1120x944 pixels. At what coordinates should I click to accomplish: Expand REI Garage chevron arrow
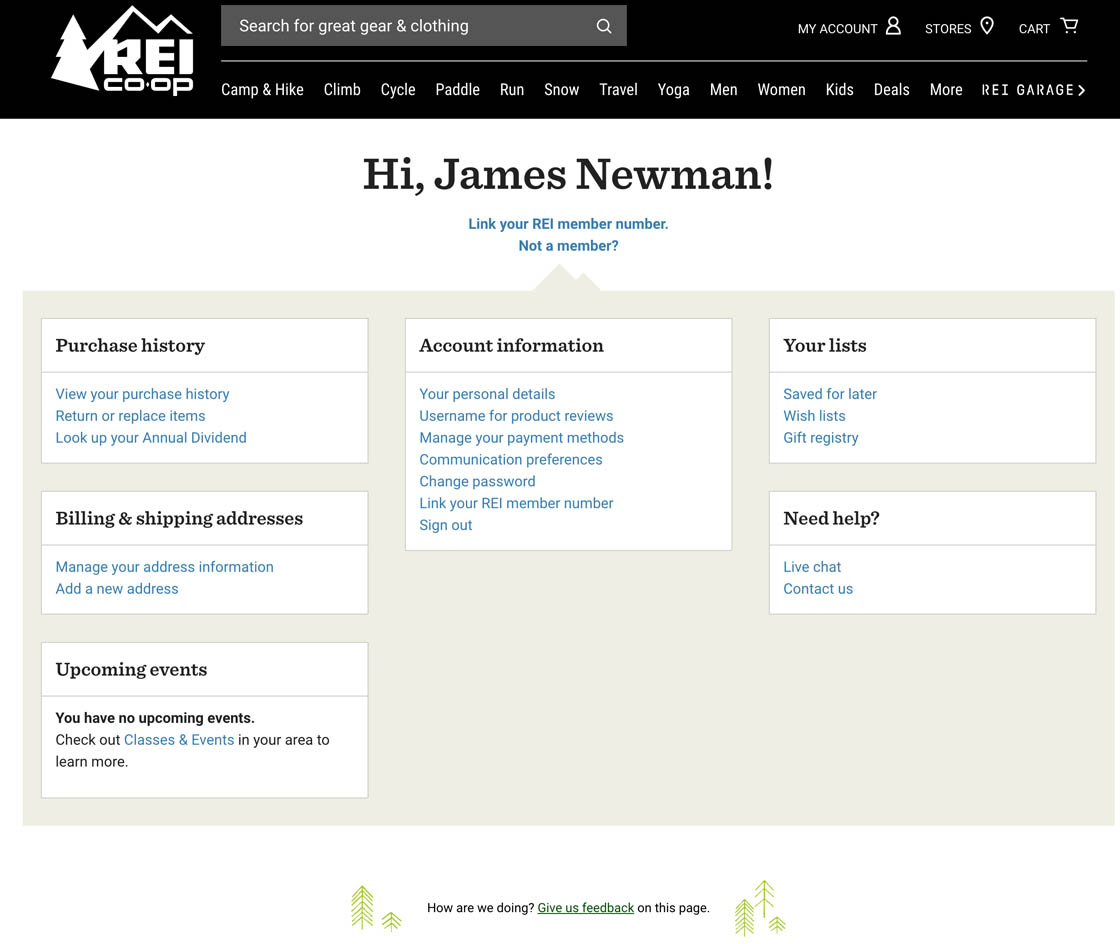[x=1081, y=90]
